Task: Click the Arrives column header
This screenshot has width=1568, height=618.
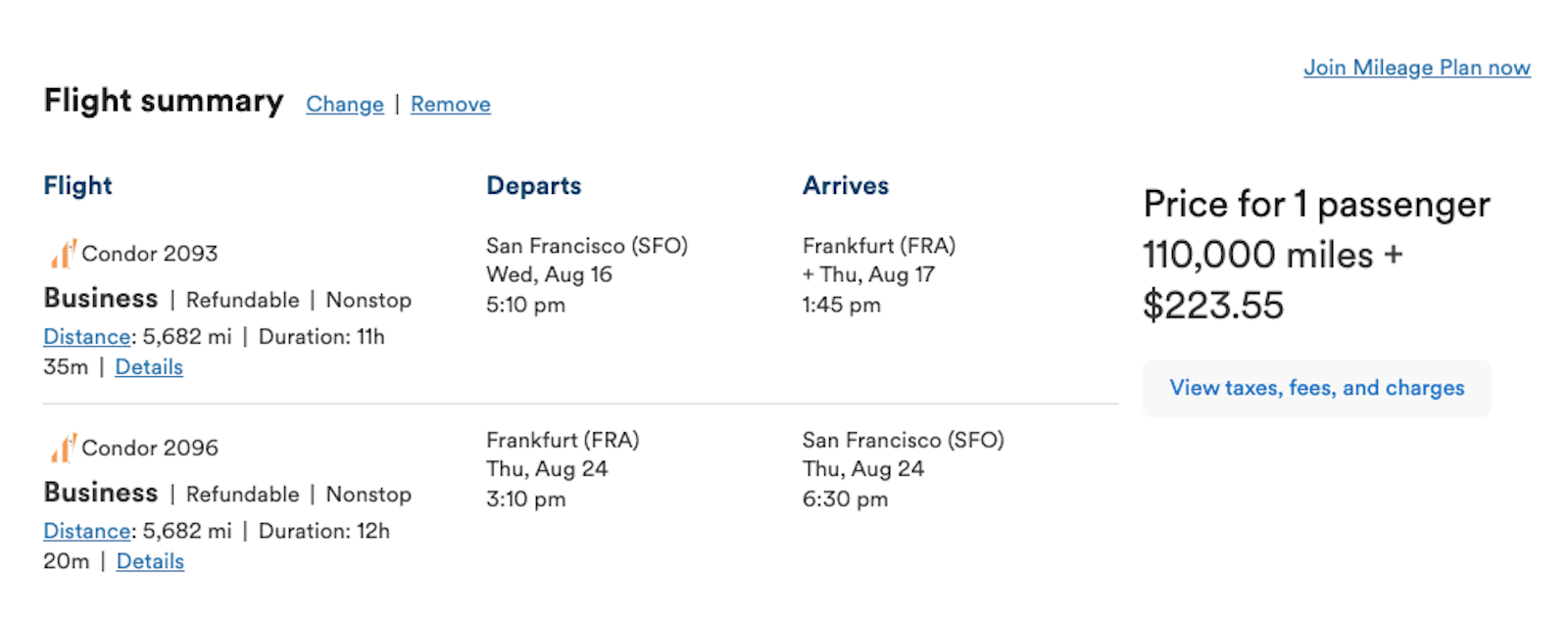Action: tap(845, 185)
